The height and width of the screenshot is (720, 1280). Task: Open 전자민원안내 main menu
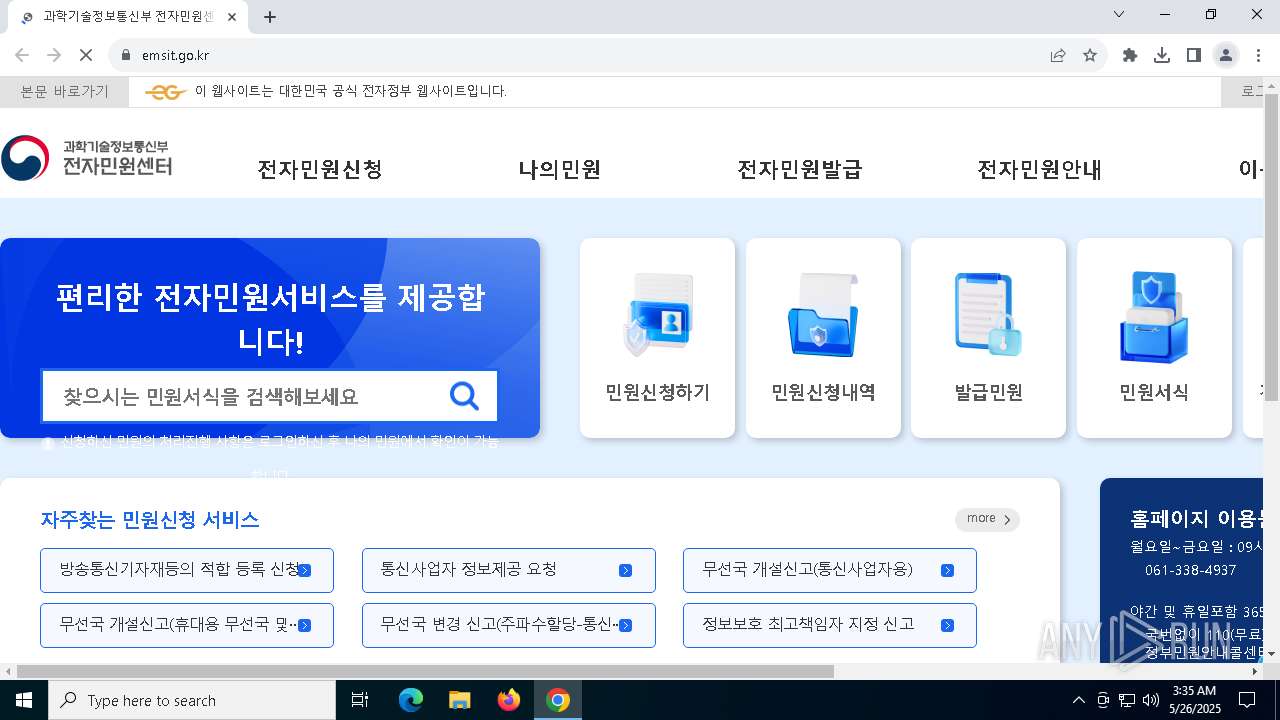[x=1040, y=169]
